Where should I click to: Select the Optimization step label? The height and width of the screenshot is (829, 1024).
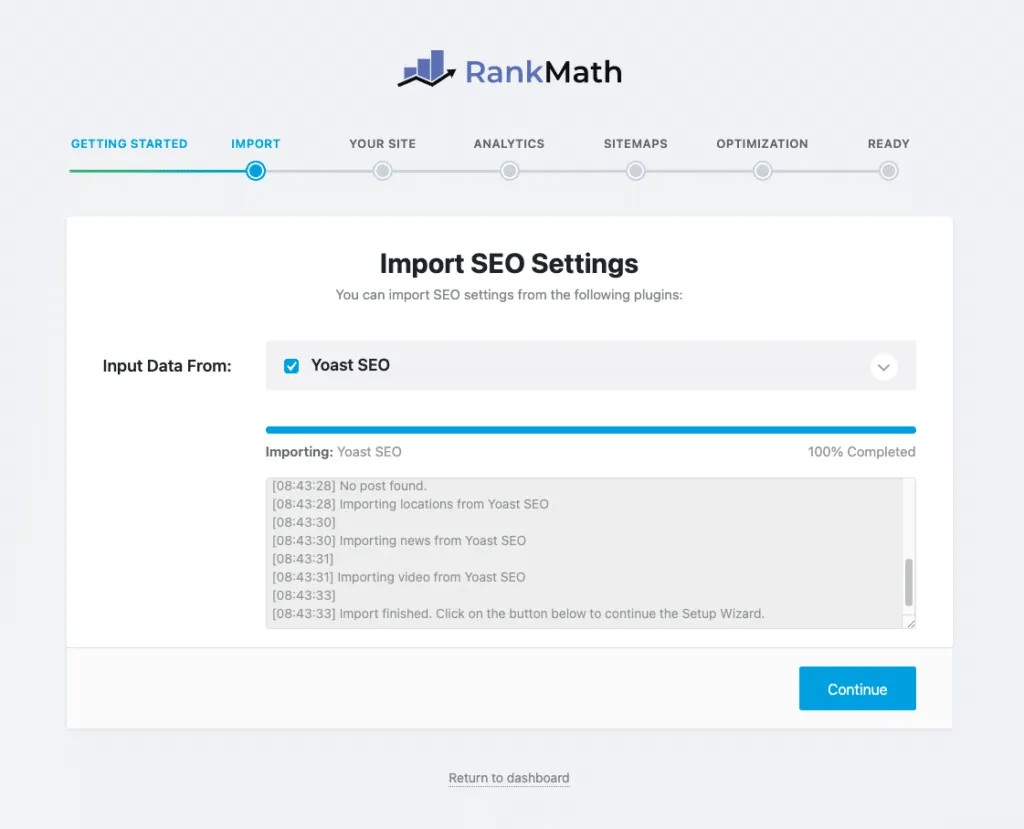point(762,143)
